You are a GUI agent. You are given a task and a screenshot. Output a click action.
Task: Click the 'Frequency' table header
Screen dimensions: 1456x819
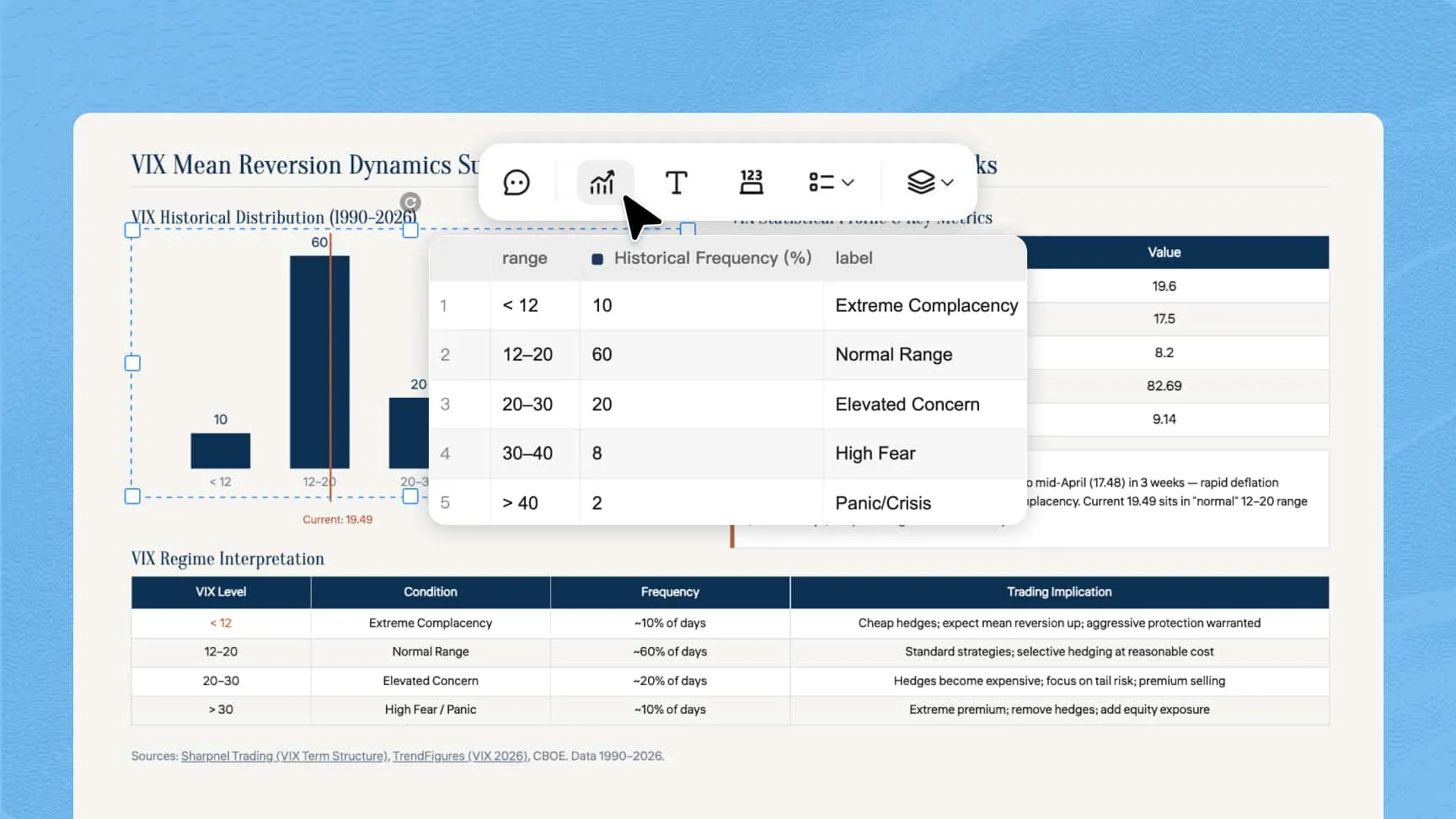point(670,591)
